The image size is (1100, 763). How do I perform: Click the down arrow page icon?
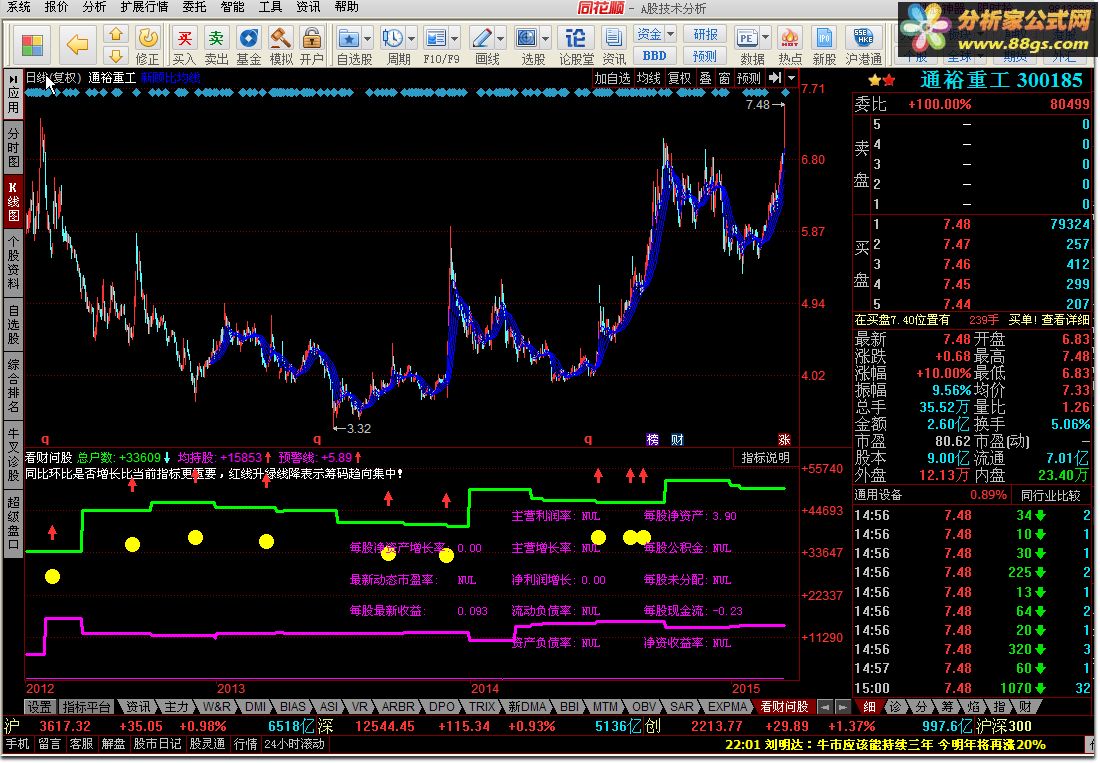point(116,55)
